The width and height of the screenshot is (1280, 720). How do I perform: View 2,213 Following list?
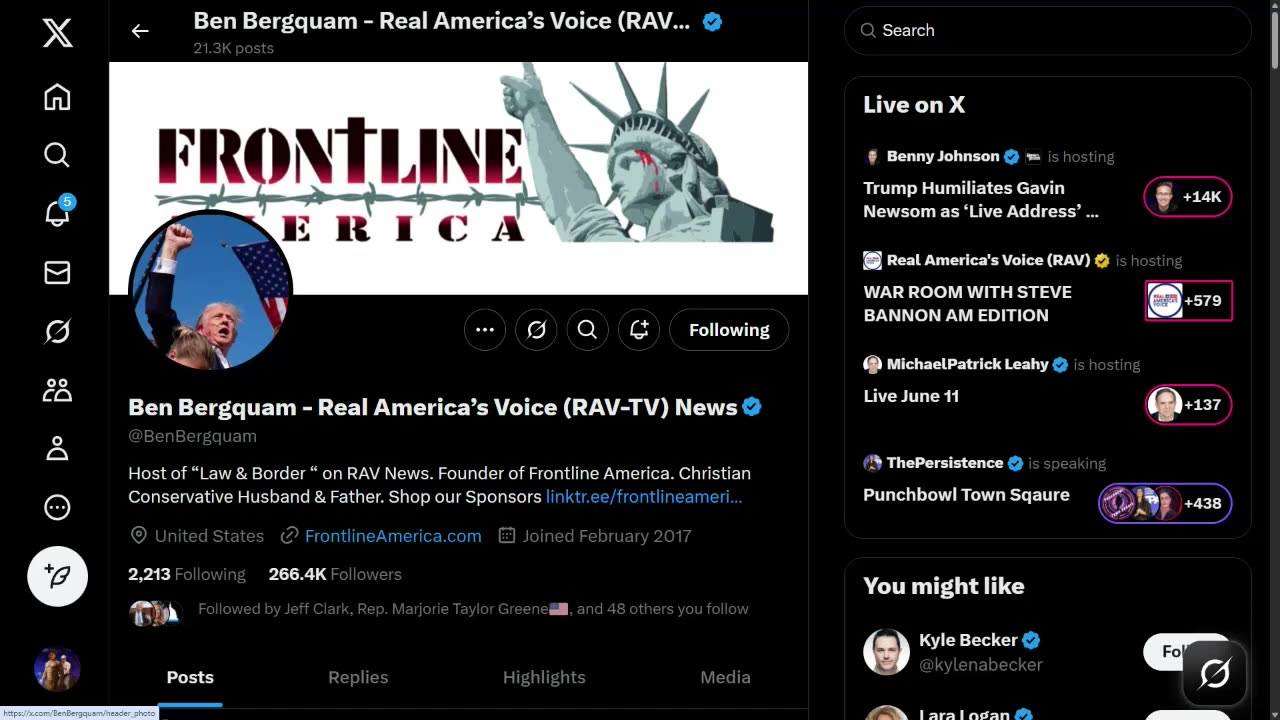coord(187,574)
